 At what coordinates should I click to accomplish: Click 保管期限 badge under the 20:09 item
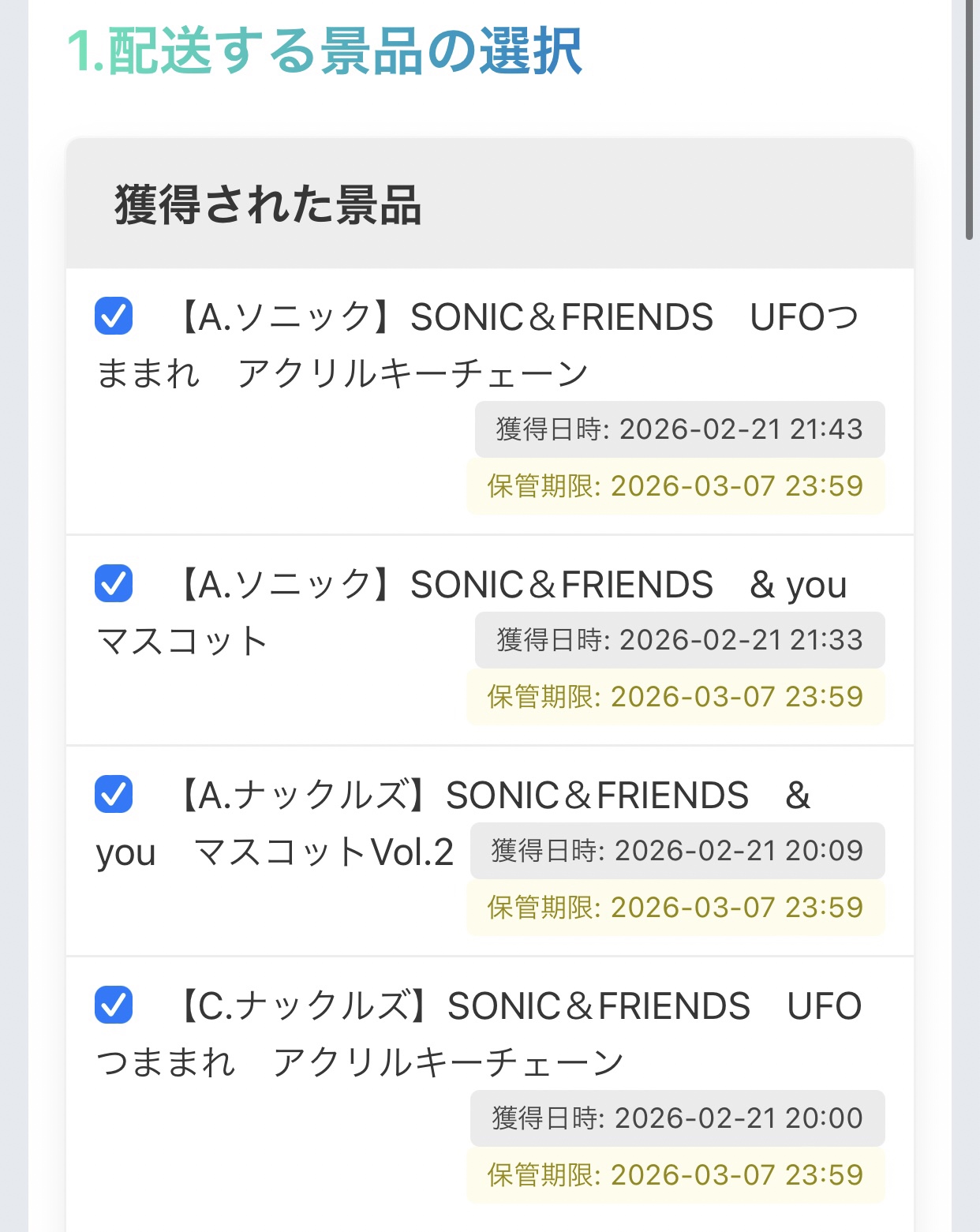point(675,908)
